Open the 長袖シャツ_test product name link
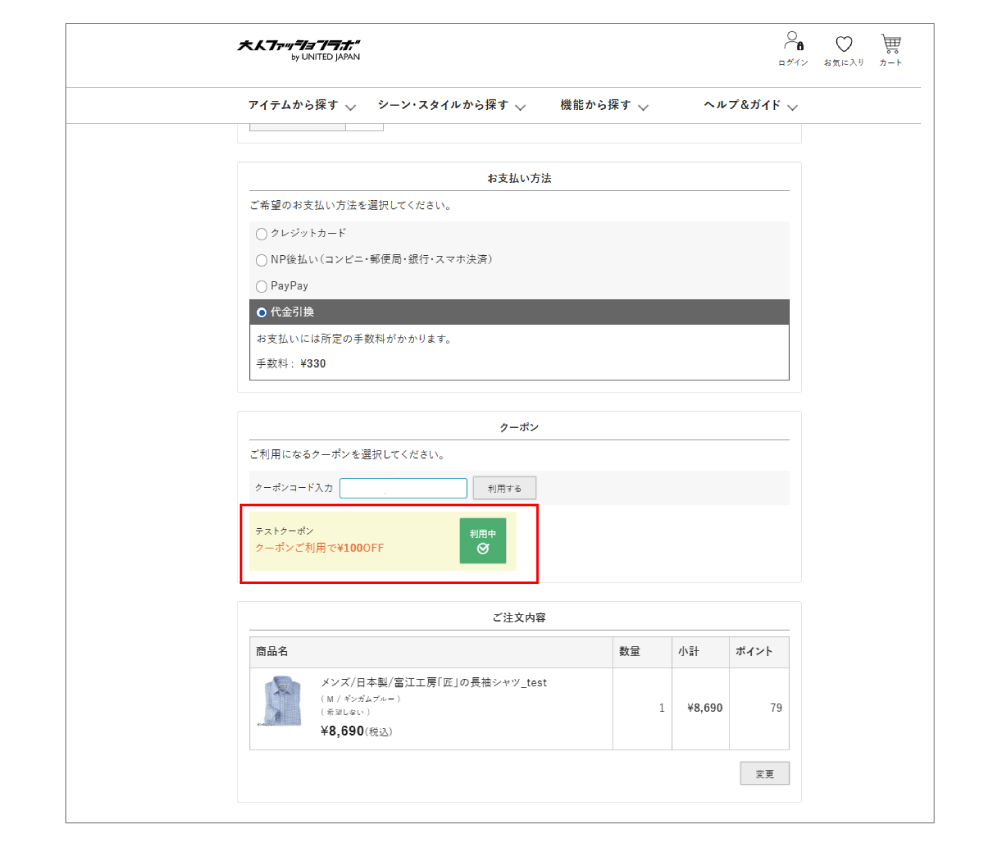The image size is (1000, 850). 433,683
